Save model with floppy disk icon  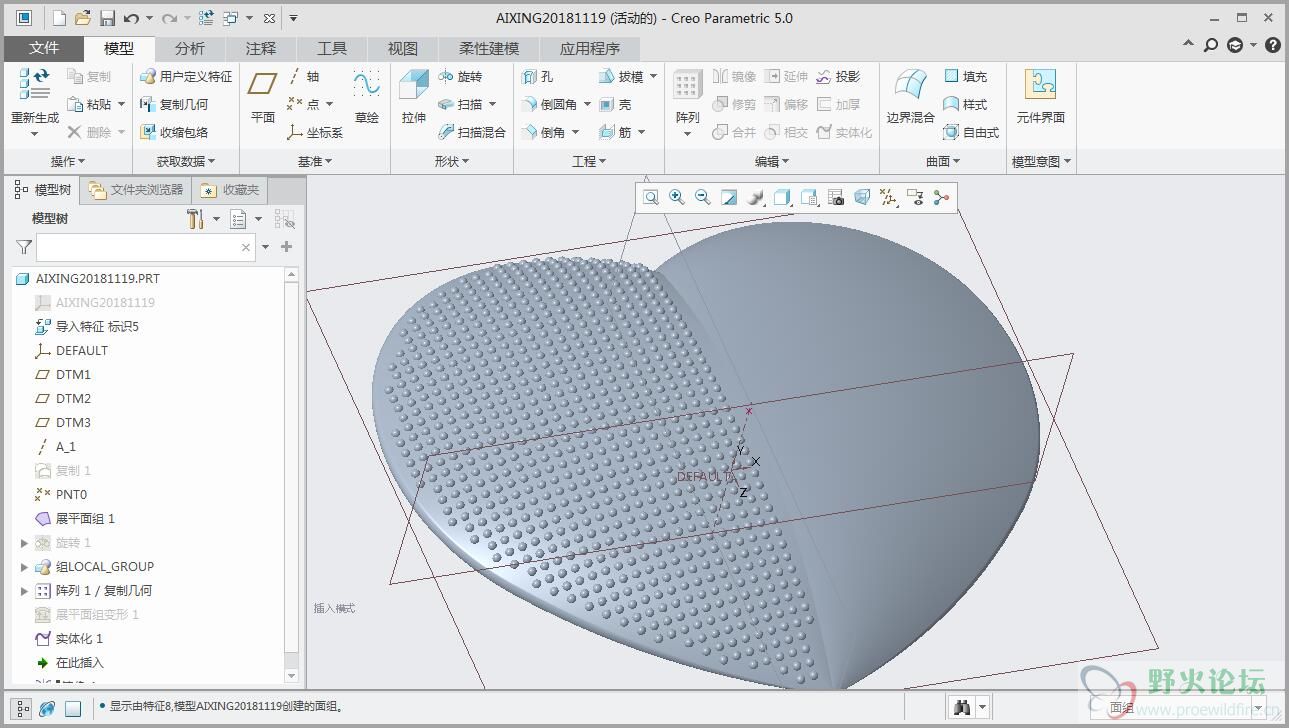107,18
